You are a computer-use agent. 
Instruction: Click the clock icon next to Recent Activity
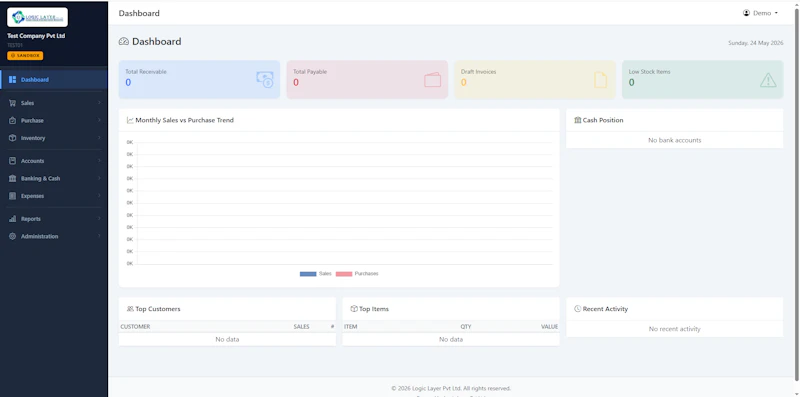[x=578, y=309]
